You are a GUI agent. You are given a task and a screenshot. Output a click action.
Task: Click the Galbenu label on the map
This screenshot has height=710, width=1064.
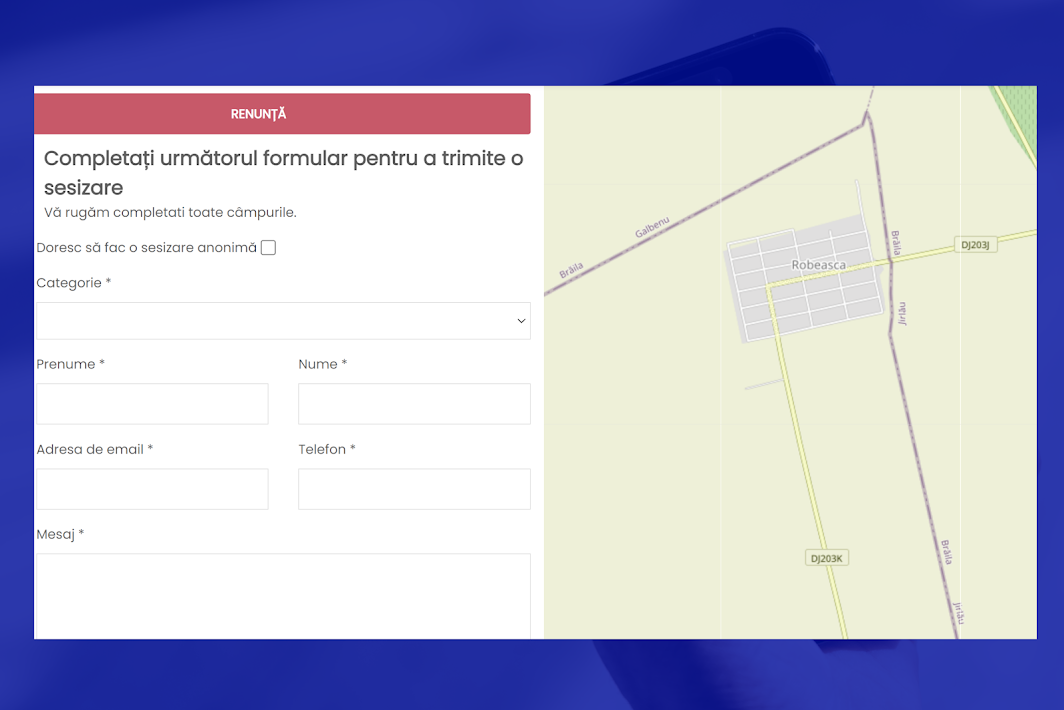coord(652,227)
